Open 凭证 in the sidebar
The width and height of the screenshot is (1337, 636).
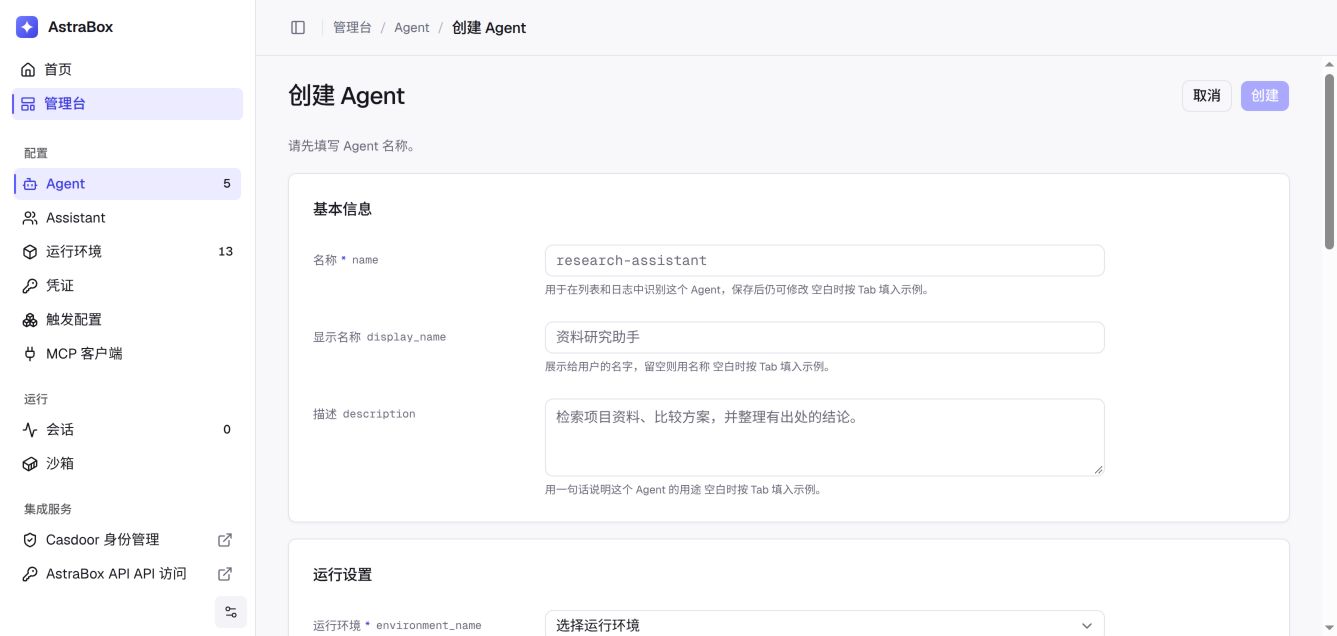coord(128,286)
